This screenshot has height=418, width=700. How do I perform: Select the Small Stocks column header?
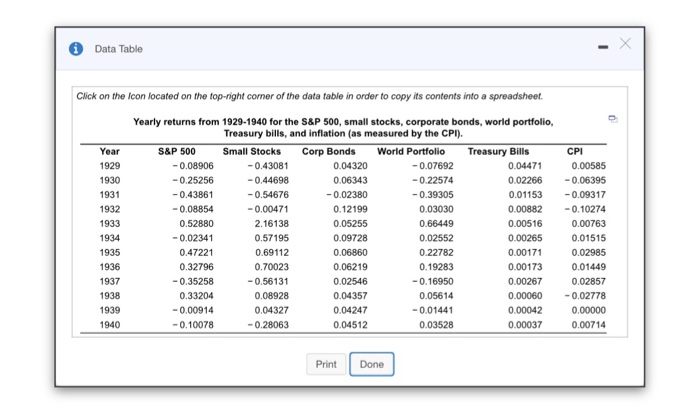252,151
